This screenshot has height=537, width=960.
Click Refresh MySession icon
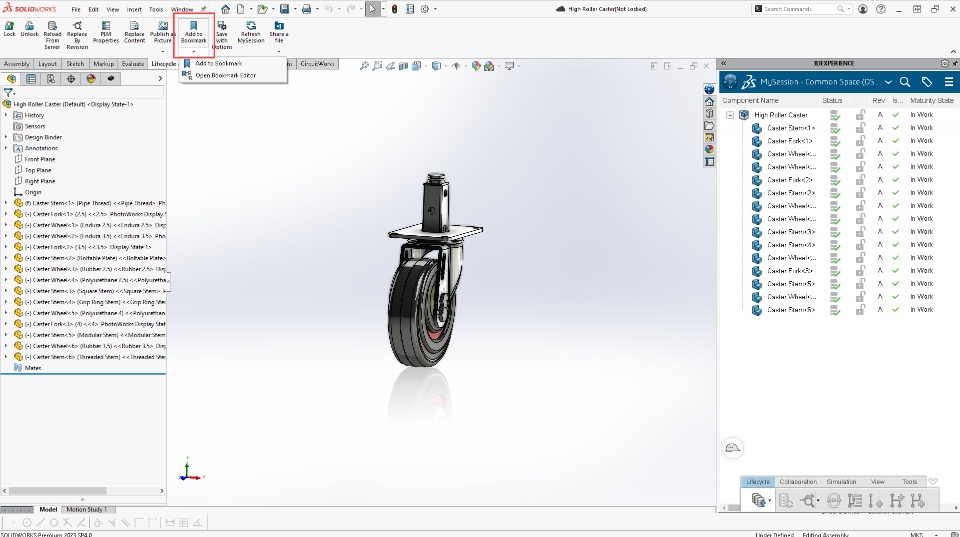point(250,24)
